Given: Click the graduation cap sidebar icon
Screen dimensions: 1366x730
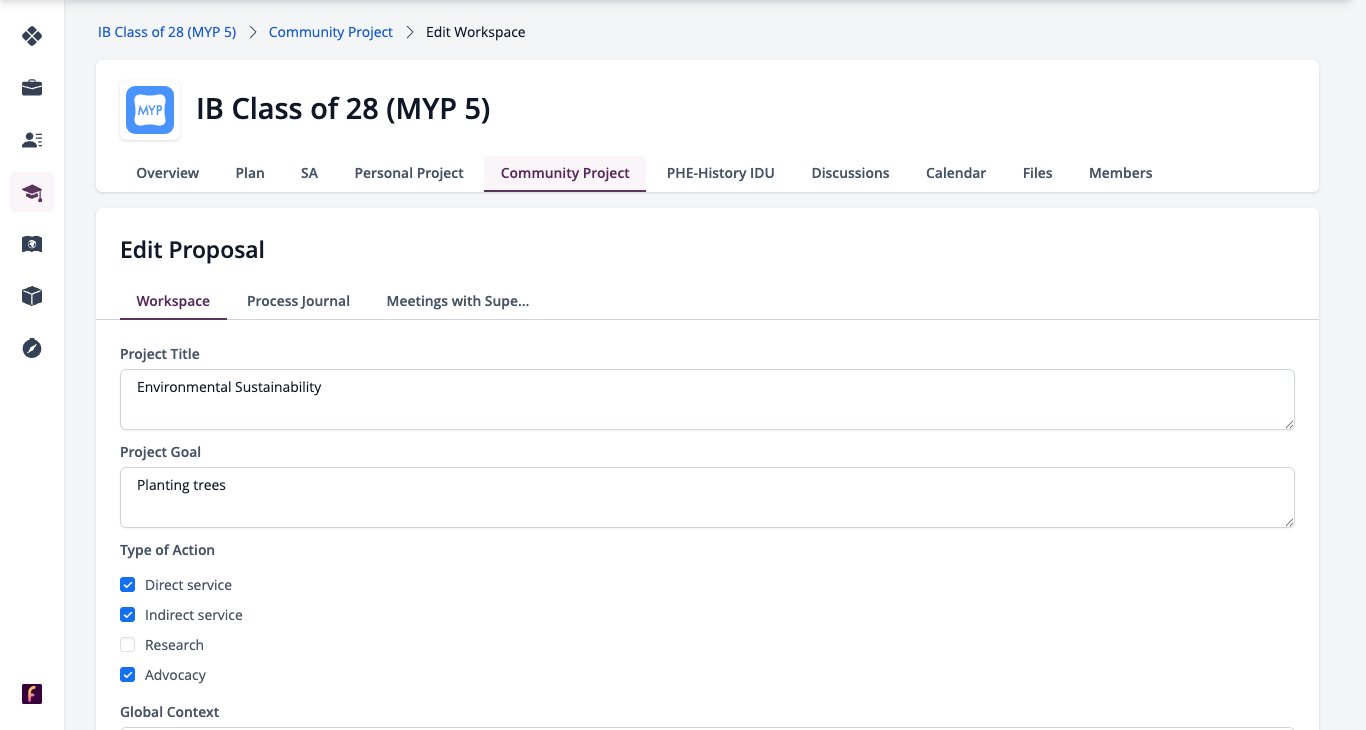Looking at the screenshot, I should coord(32,192).
